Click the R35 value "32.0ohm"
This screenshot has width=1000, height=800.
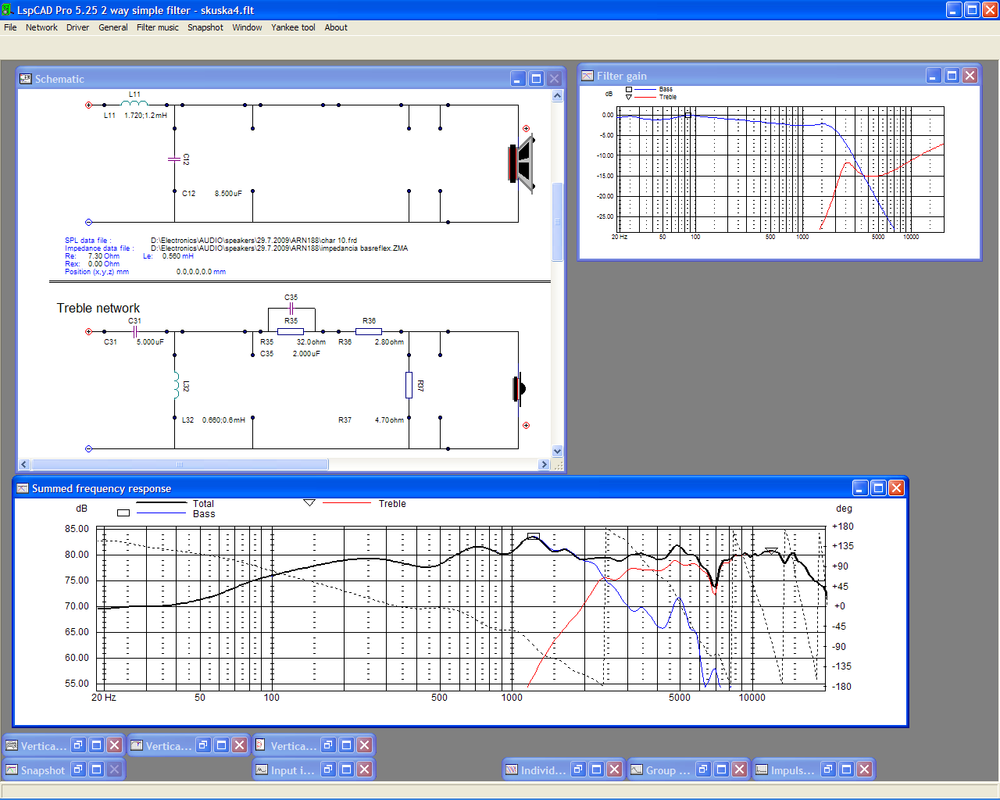(x=311, y=342)
